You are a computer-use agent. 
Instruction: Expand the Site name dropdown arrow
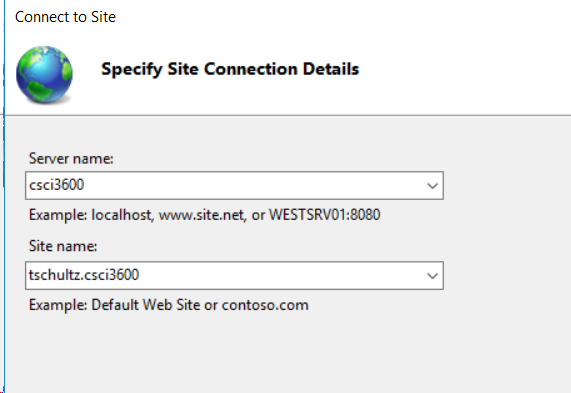(432, 276)
